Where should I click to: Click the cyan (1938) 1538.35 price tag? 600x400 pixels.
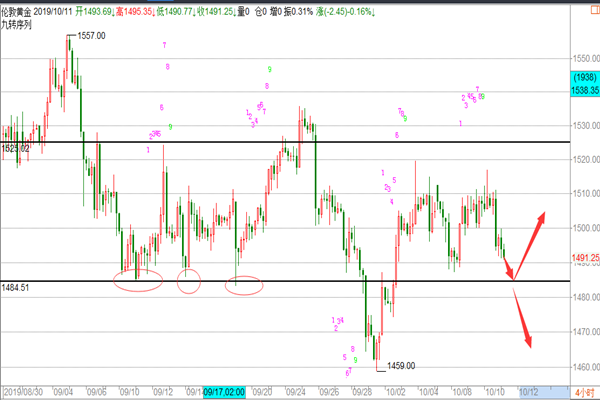click(x=584, y=84)
